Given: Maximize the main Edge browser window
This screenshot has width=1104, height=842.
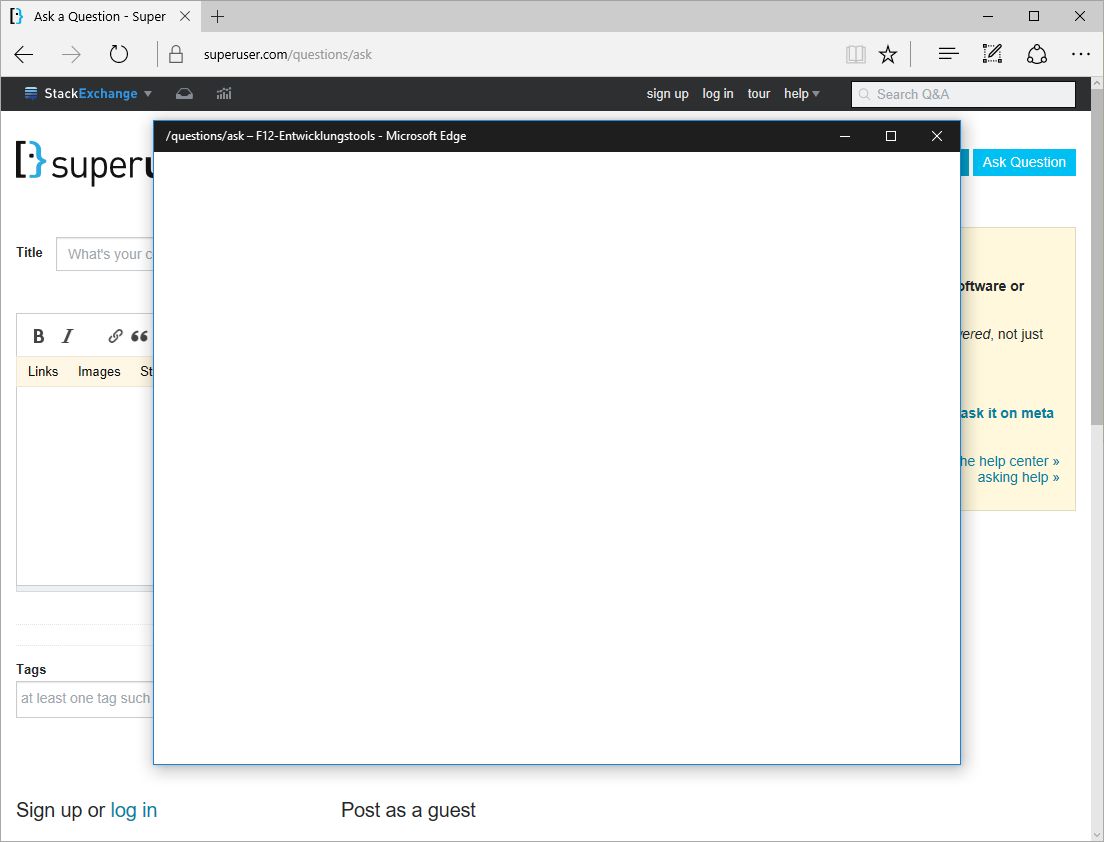Looking at the screenshot, I should [x=1034, y=16].
